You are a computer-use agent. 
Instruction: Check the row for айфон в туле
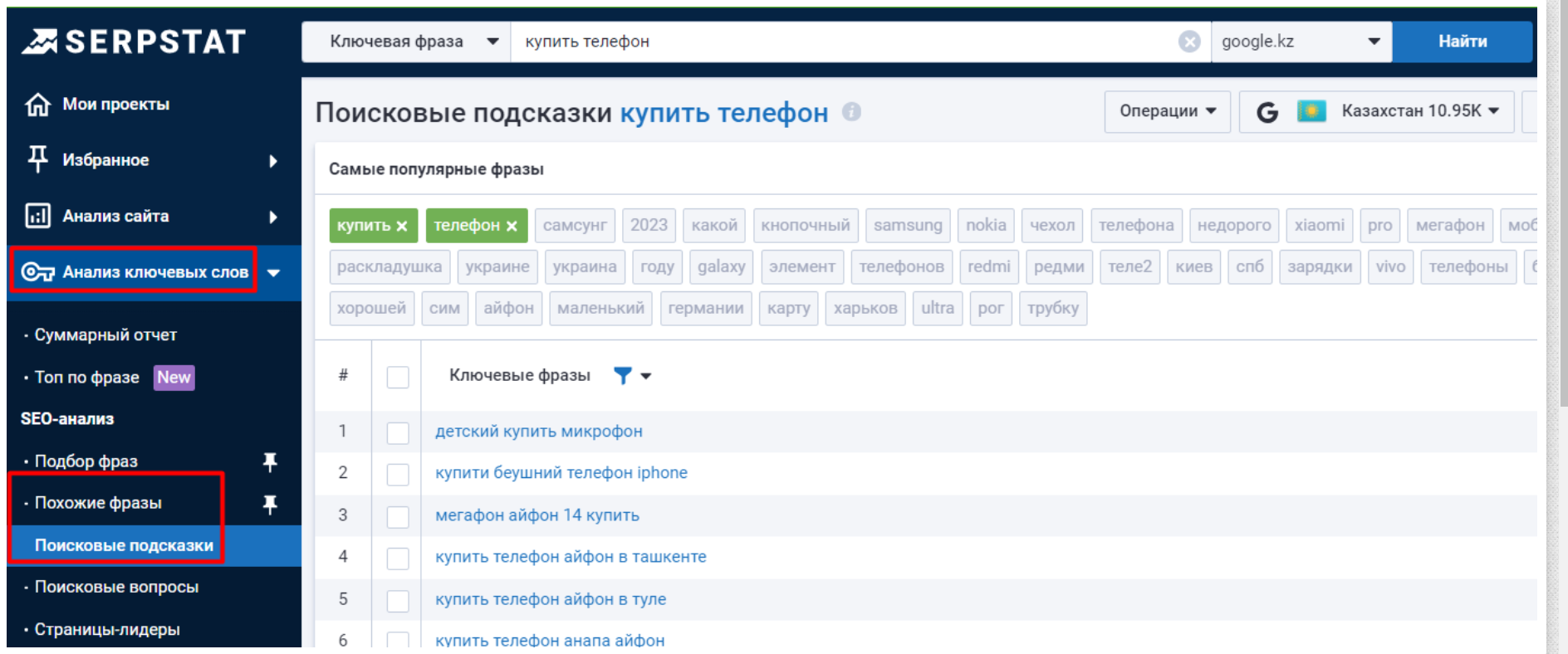[x=398, y=600]
